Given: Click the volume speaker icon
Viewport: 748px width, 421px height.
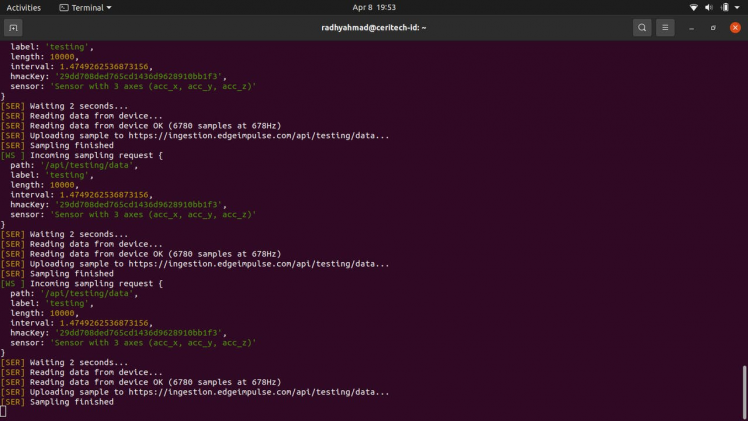Looking at the screenshot, I should (x=709, y=7).
